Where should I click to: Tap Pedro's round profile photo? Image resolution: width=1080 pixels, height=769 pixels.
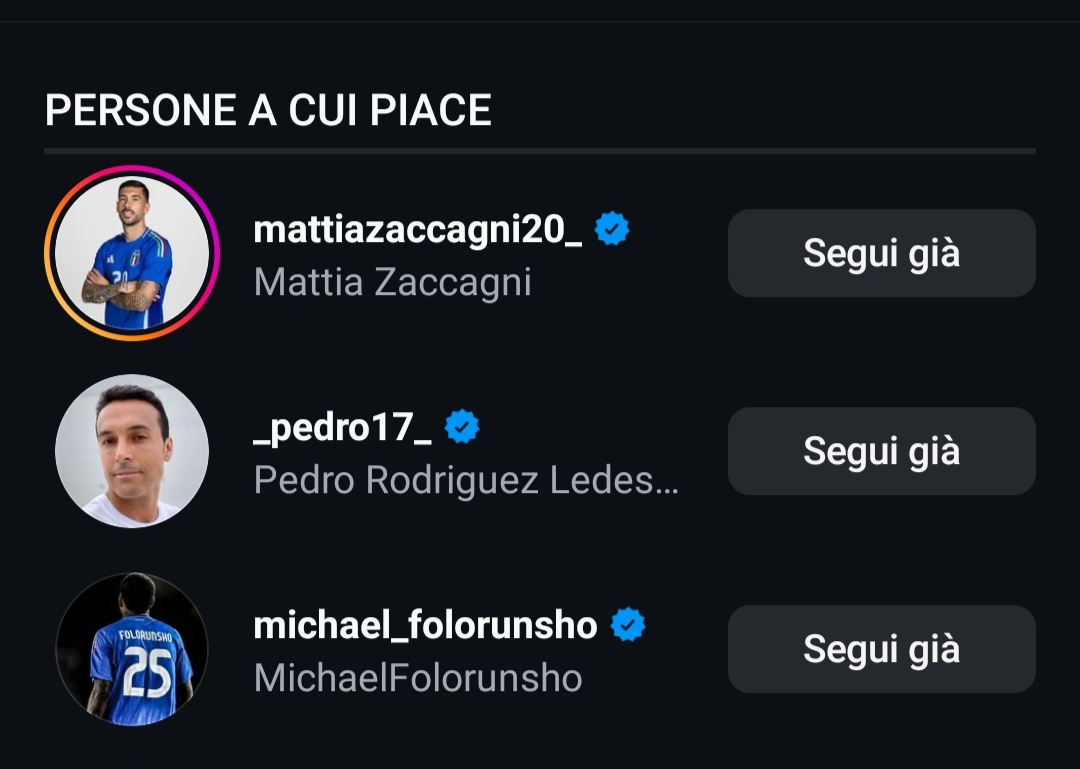[x=132, y=451]
